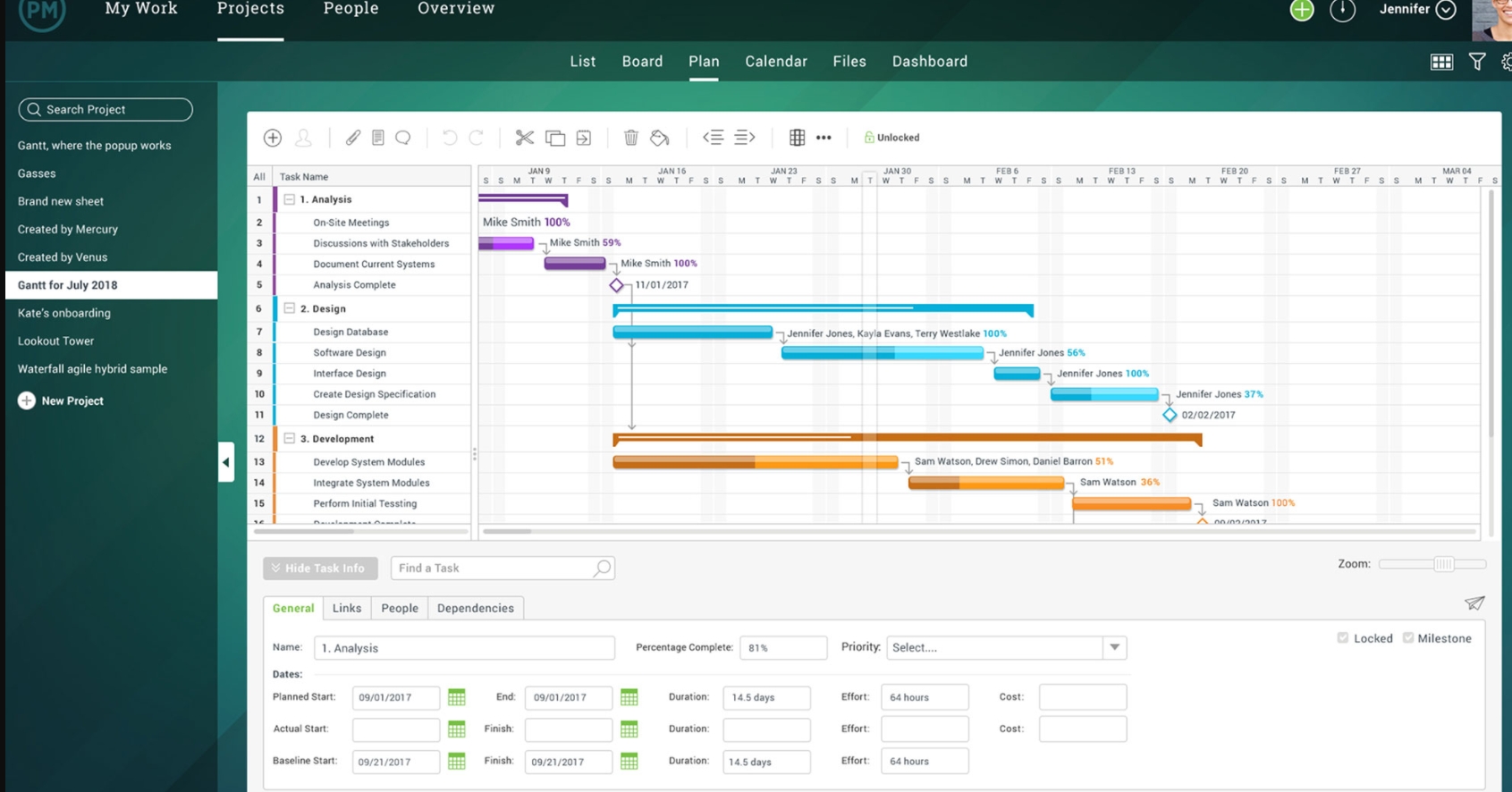Switch to the Board view tab

643,62
